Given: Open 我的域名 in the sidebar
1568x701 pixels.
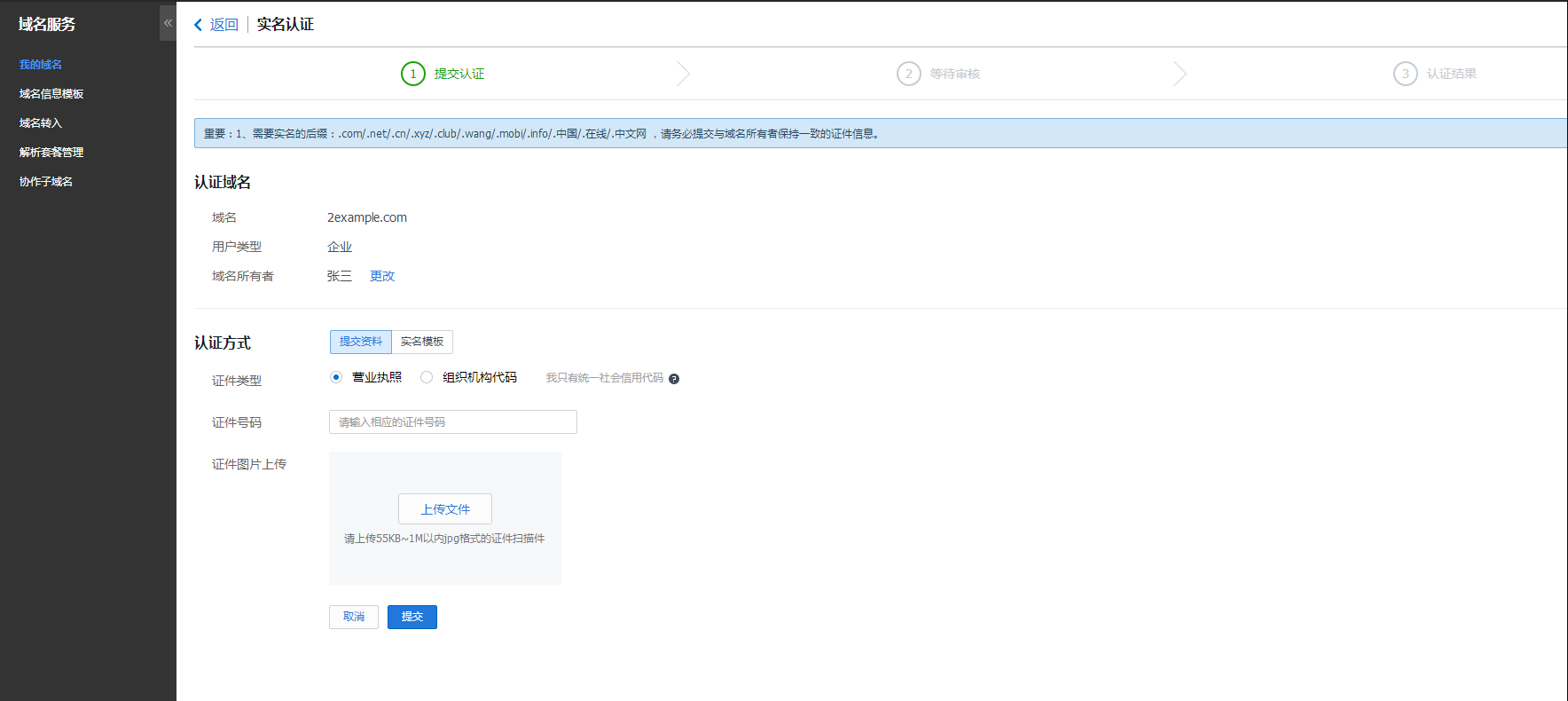Looking at the screenshot, I should 41,65.
